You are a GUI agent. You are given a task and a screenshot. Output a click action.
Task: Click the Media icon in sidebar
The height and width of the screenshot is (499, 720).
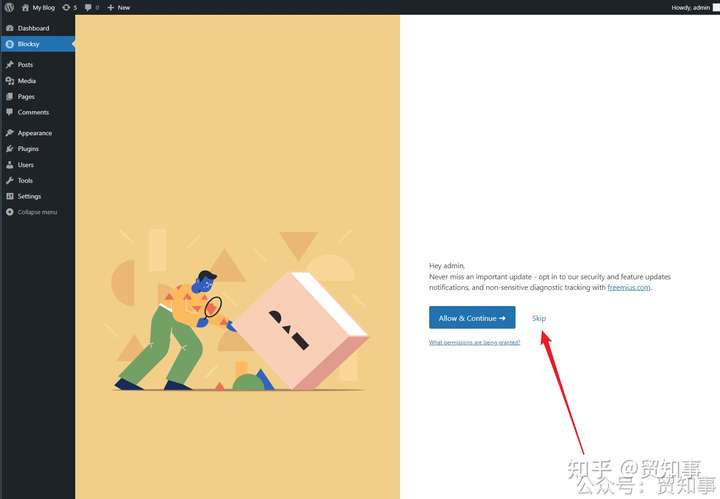[10, 81]
